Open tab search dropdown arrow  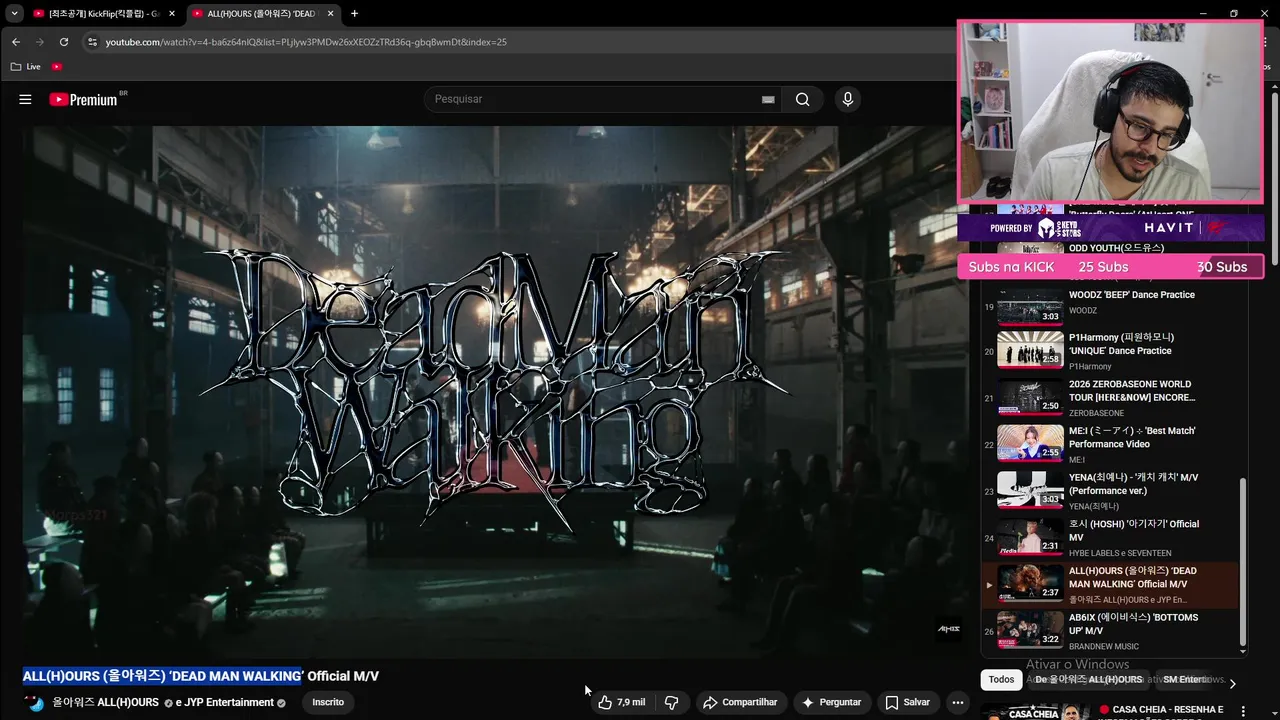point(14,13)
